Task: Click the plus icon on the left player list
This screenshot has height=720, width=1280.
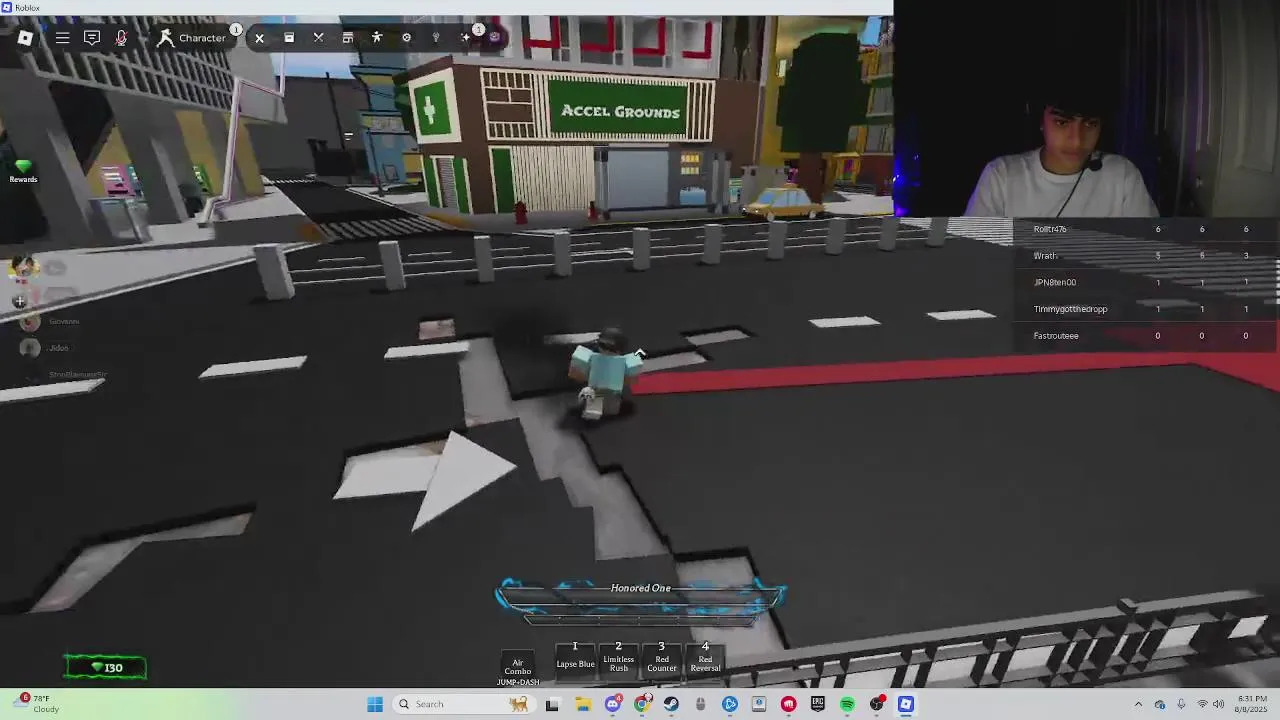Action: point(19,301)
